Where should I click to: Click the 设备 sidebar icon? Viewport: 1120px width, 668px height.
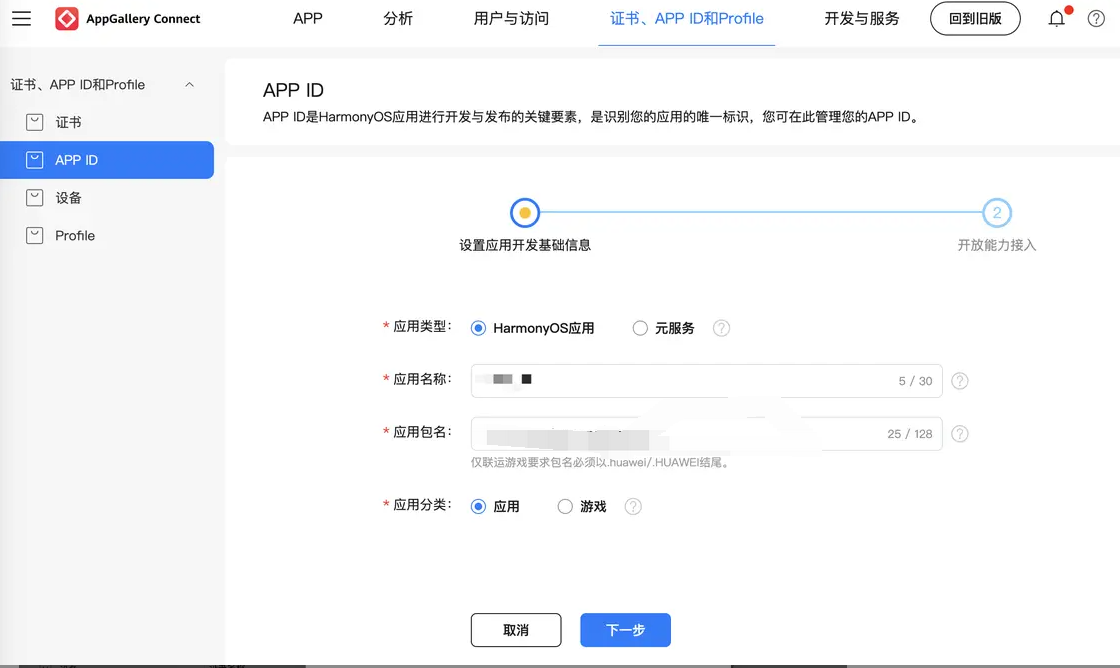tap(34, 198)
